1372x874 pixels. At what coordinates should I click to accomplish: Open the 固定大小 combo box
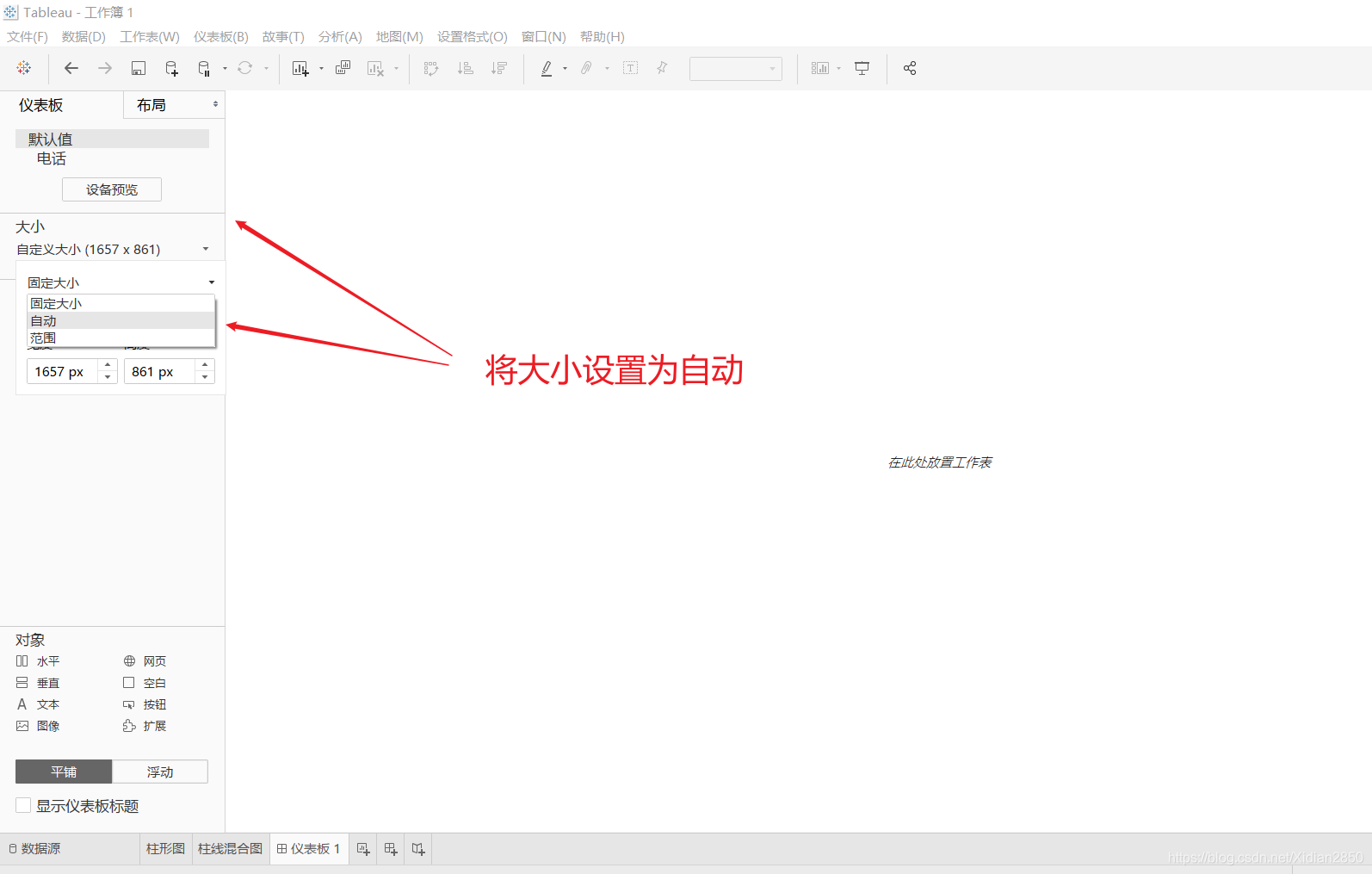click(121, 282)
